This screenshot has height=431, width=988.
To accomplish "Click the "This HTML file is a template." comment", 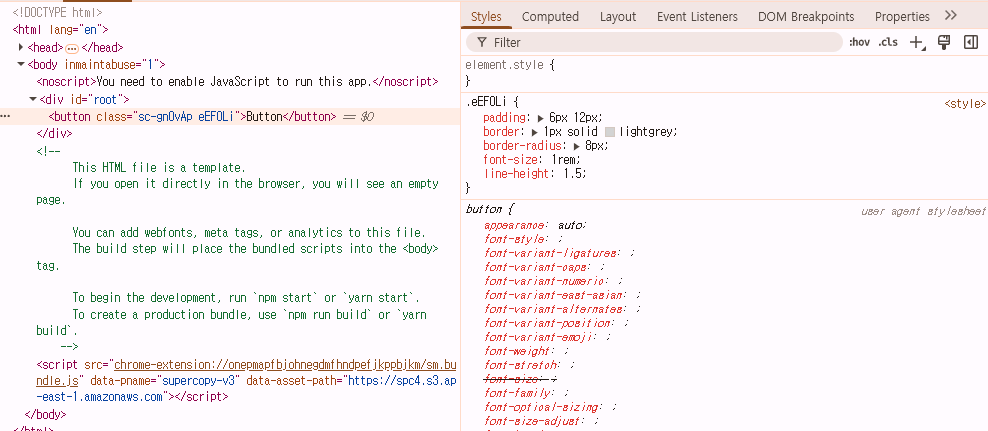I will (x=159, y=168).
